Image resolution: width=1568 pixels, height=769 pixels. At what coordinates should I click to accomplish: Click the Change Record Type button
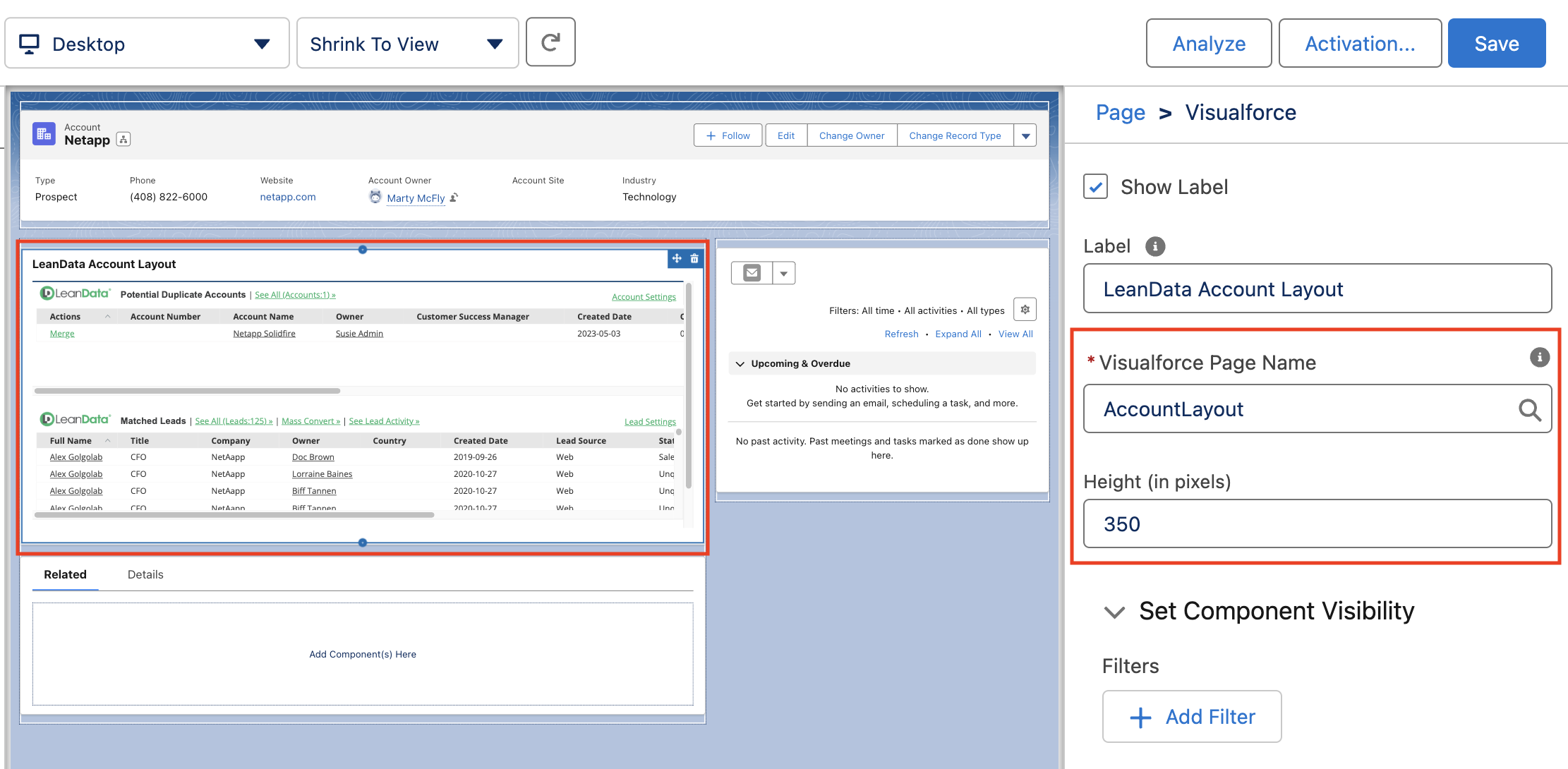click(955, 135)
